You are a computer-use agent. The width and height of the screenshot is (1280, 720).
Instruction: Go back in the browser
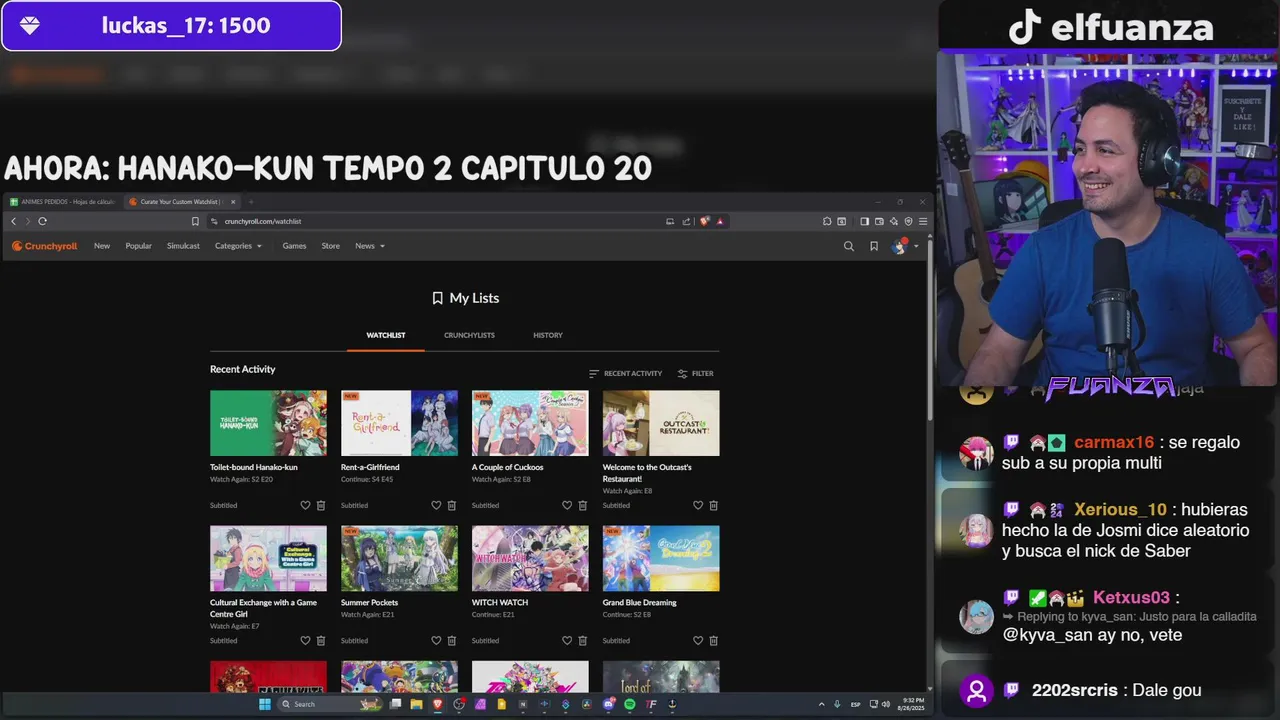13,221
